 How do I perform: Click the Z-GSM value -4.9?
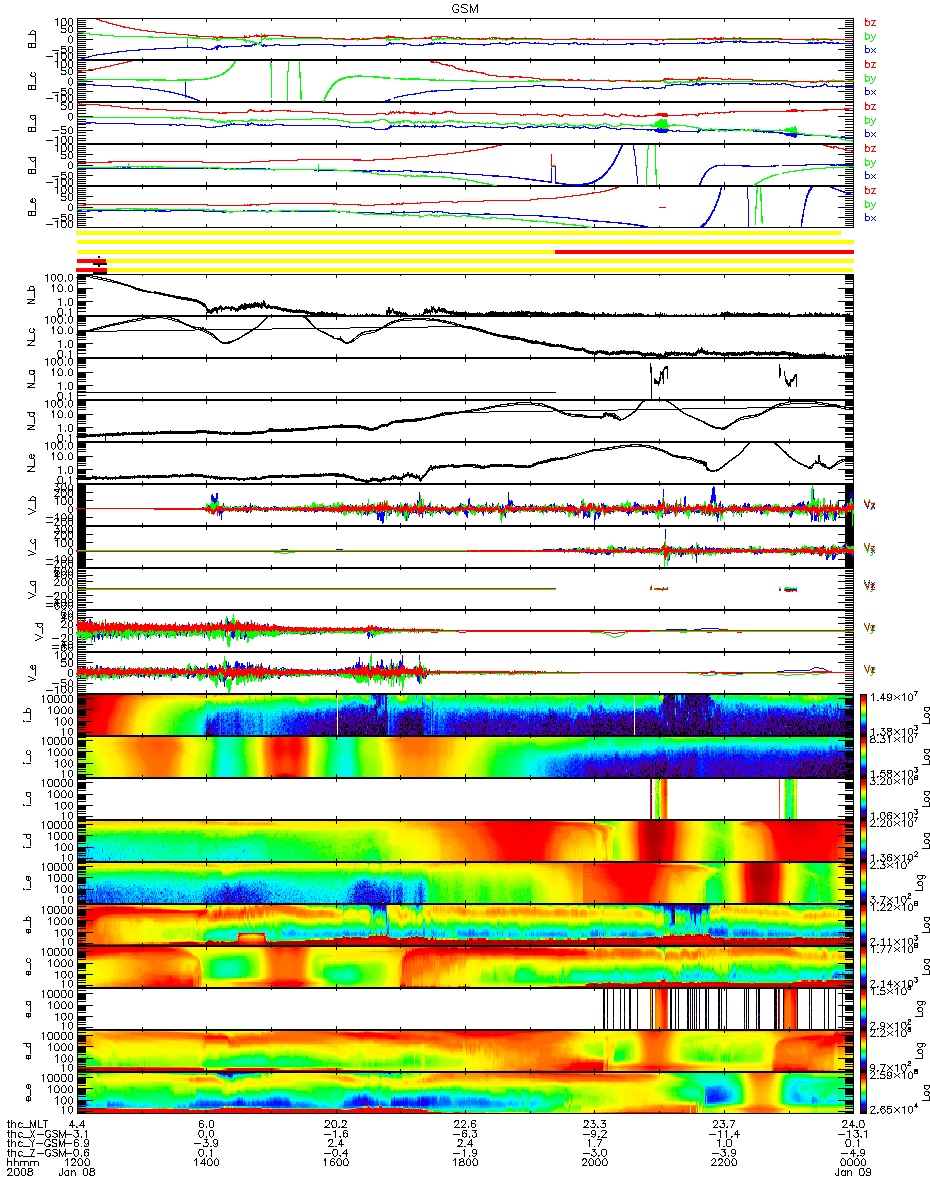(x=851, y=1153)
